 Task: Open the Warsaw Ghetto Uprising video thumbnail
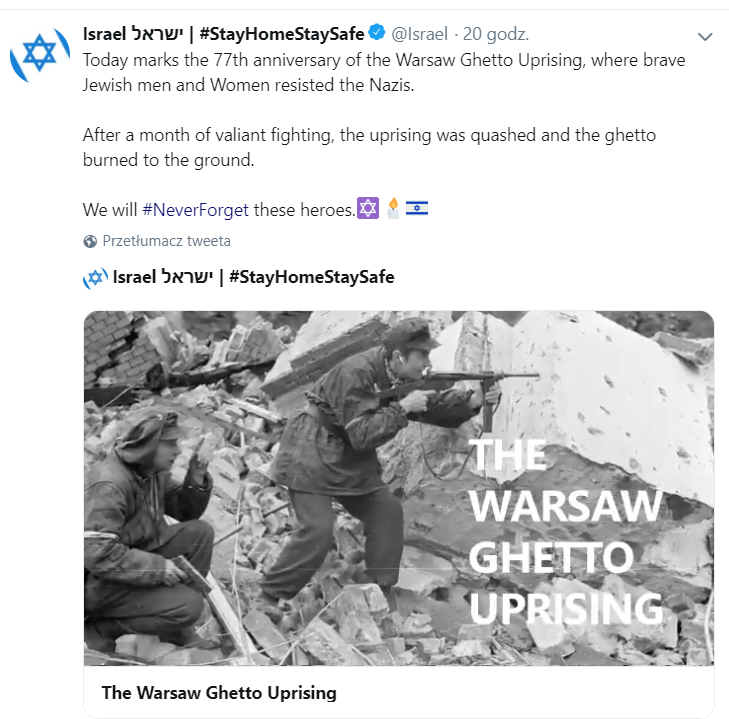(x=399, y=488)
